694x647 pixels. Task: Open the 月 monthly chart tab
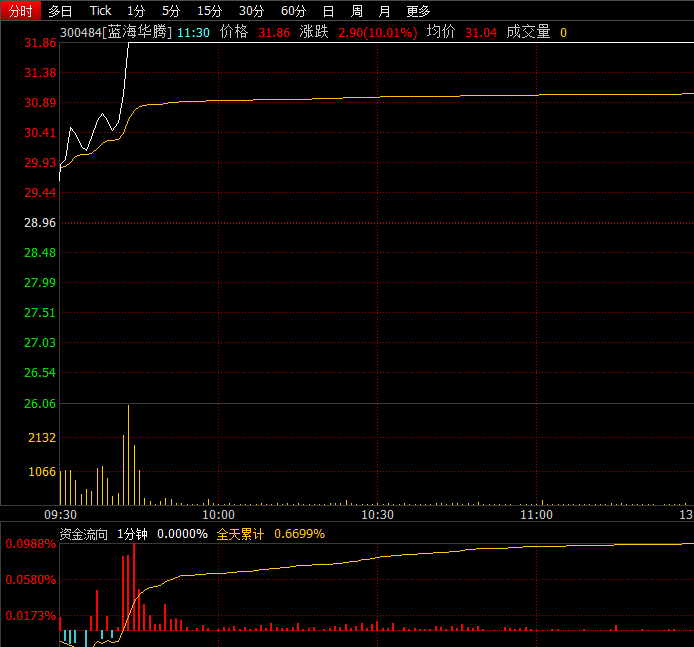pos(385,11)
